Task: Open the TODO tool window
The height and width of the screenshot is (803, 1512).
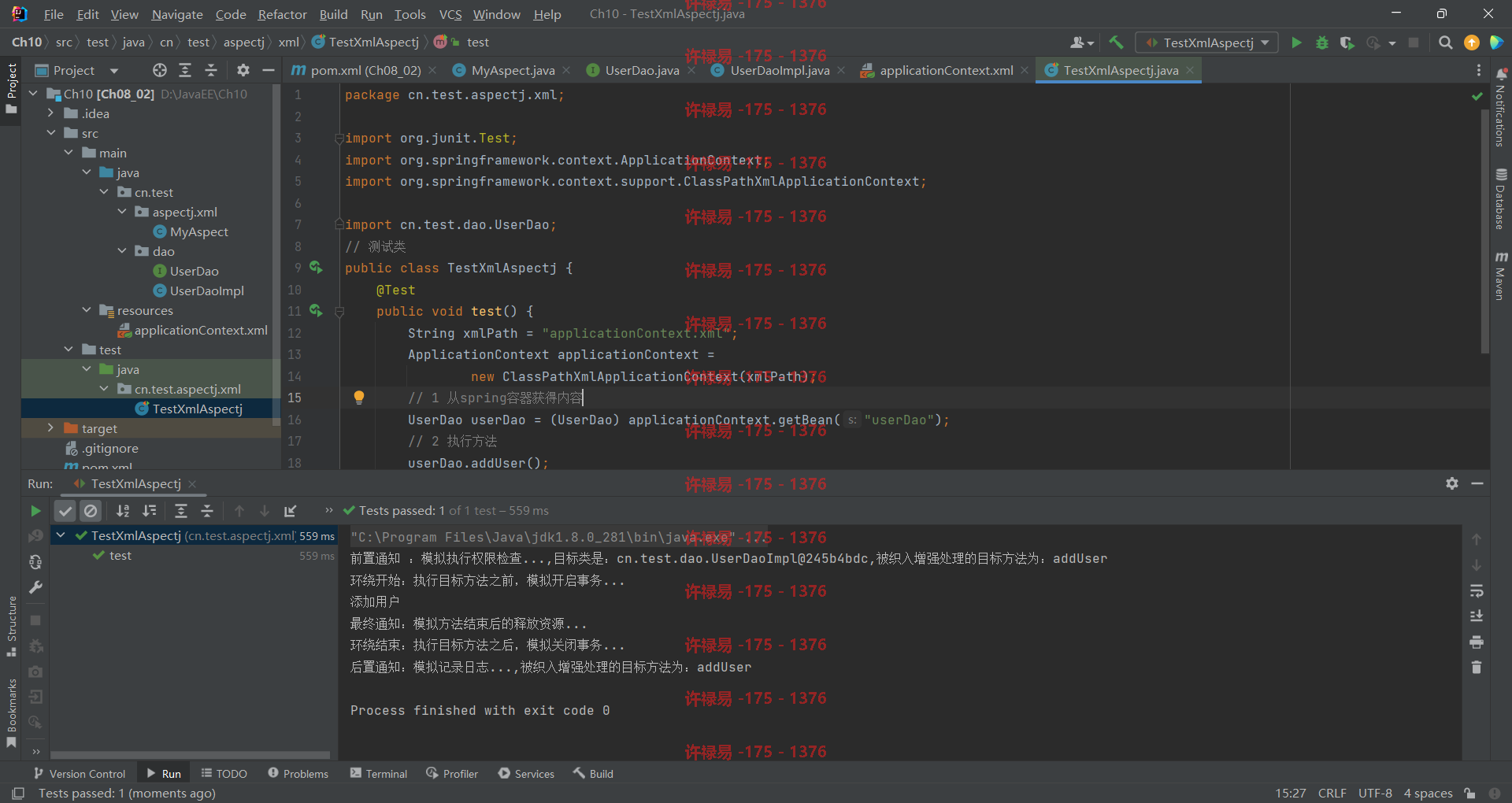Action: [224, 774]
